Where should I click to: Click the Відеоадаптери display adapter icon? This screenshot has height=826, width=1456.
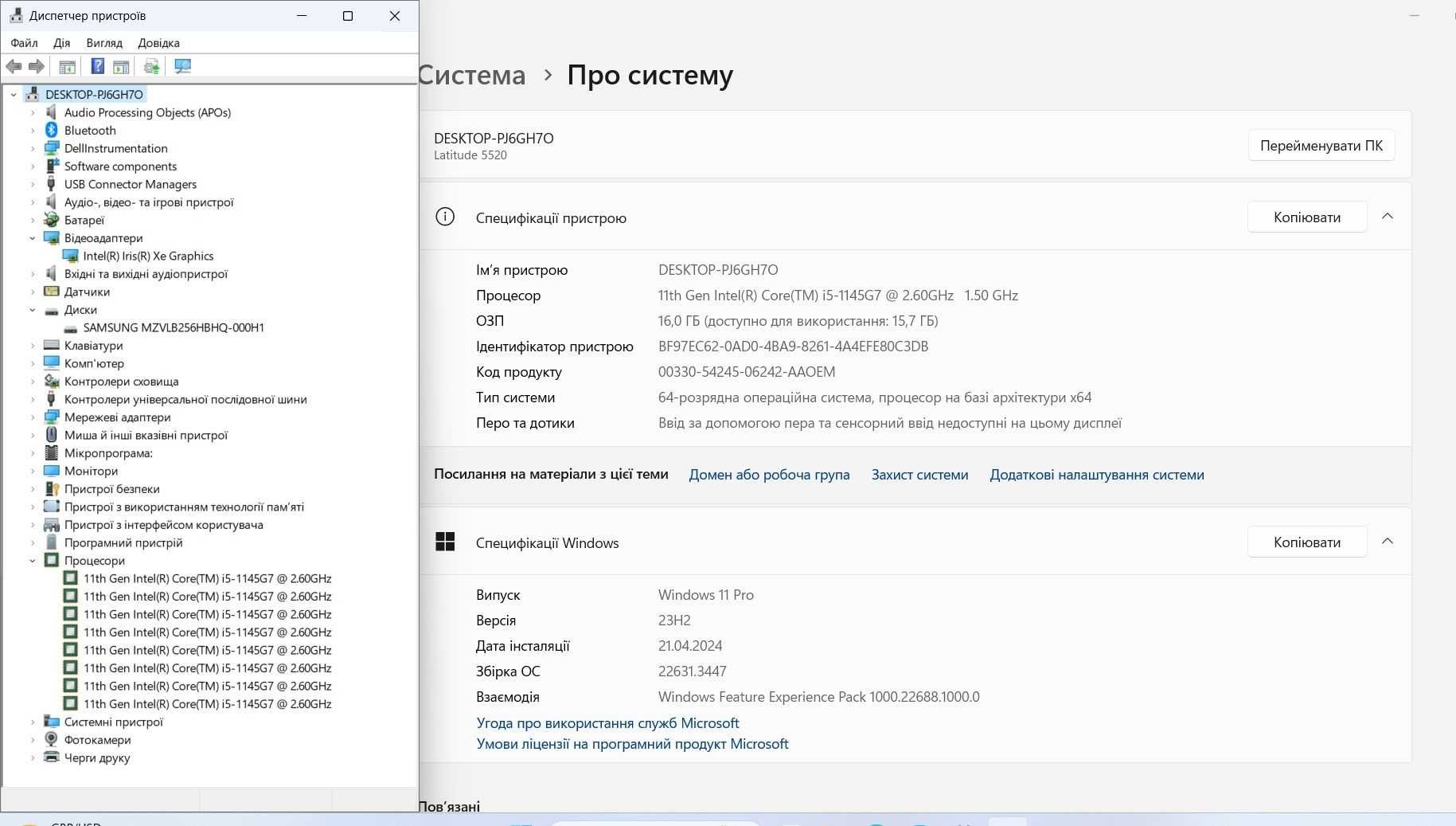[52, 237]
